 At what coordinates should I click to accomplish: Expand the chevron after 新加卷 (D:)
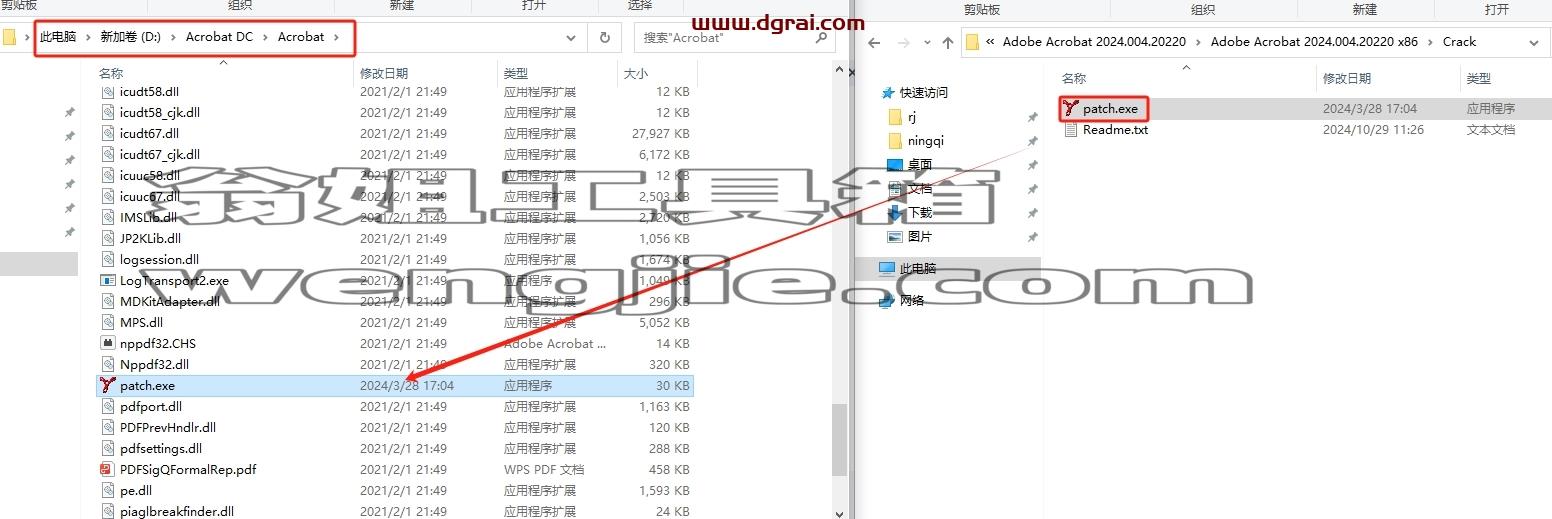point(173,37)
